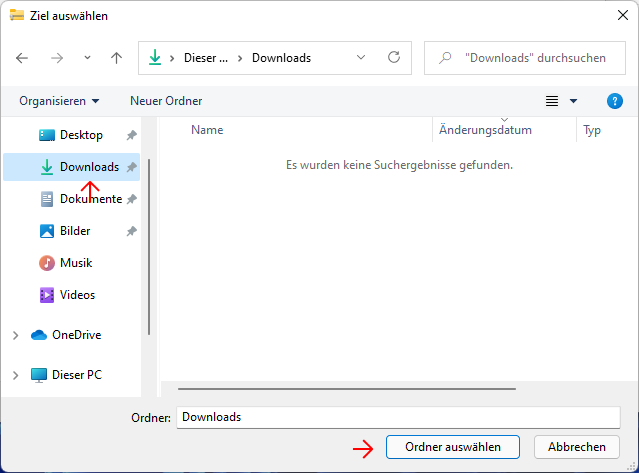
Task: Expand the Dieser PC tree node
Action: pyautogui.click(x=15, y=375)
